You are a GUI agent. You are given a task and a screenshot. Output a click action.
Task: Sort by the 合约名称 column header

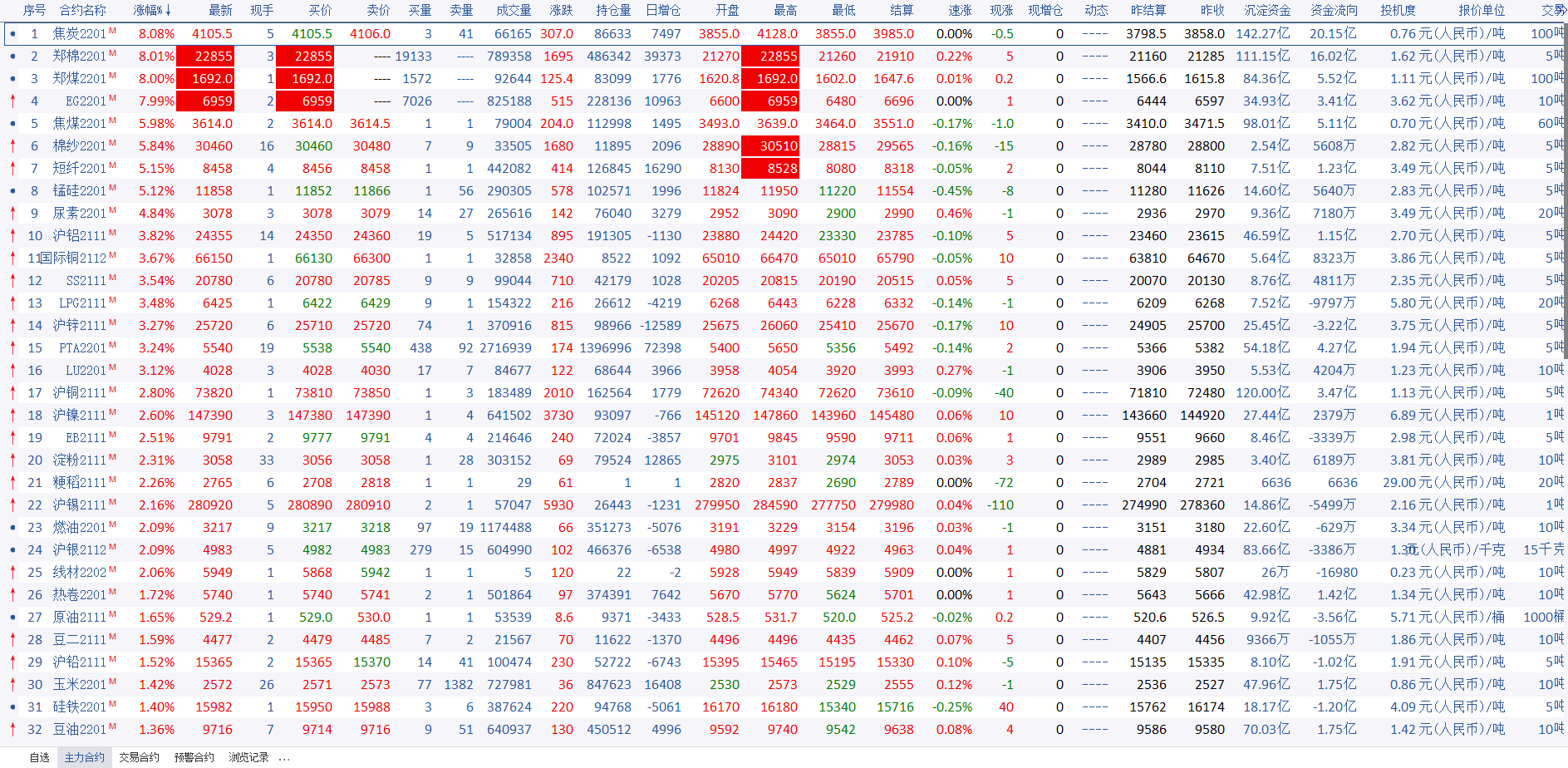(83, 10)
